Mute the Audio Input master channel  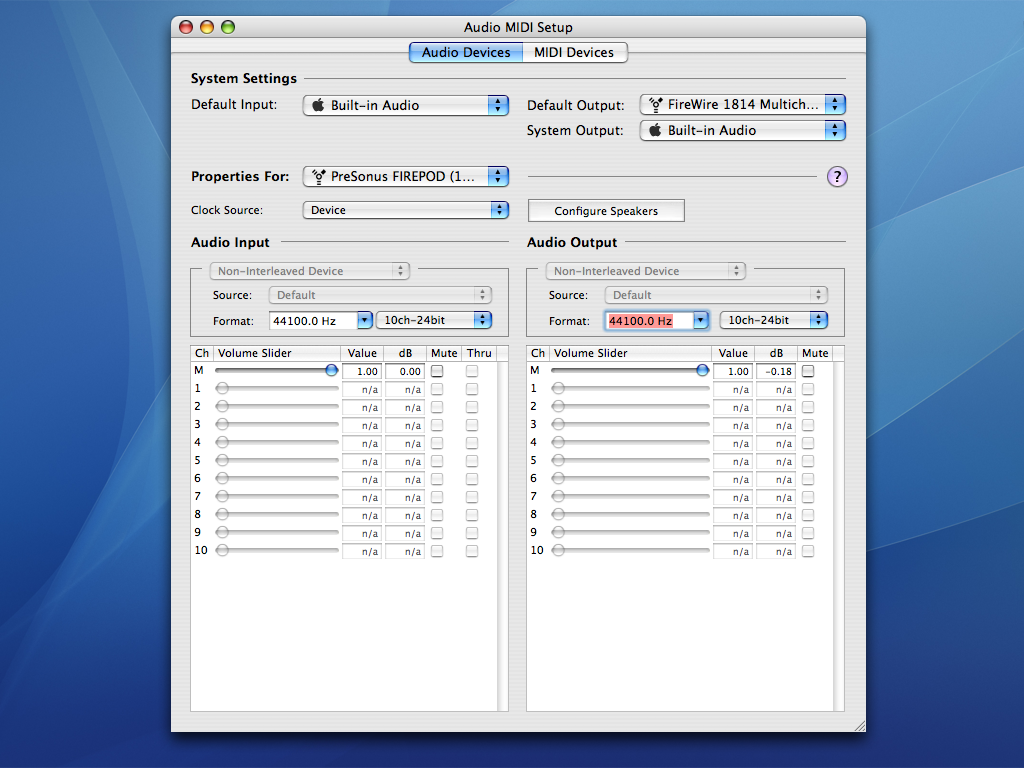click(x=437, y=371)
